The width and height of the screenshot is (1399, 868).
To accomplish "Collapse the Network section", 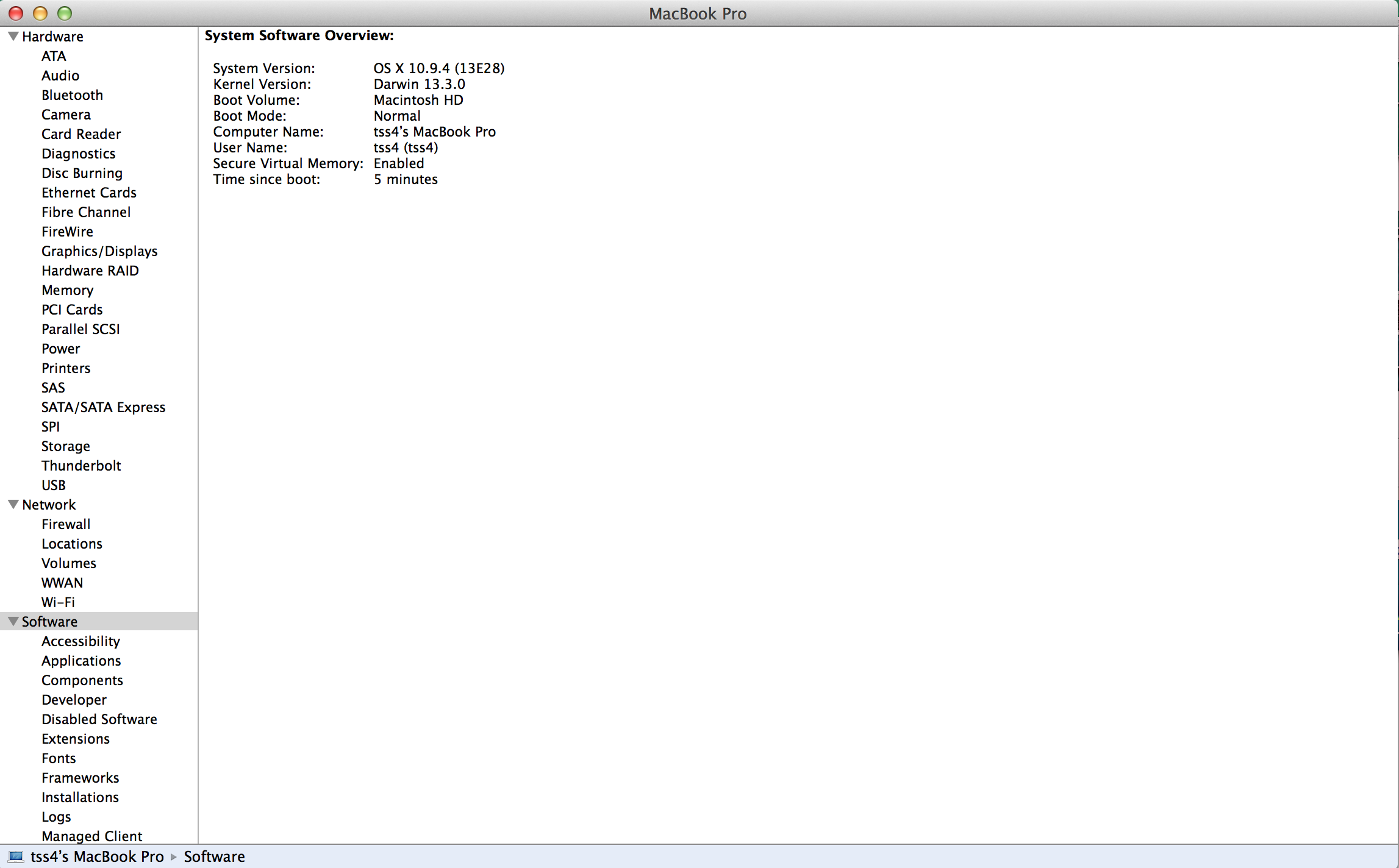I will (12, 504).
